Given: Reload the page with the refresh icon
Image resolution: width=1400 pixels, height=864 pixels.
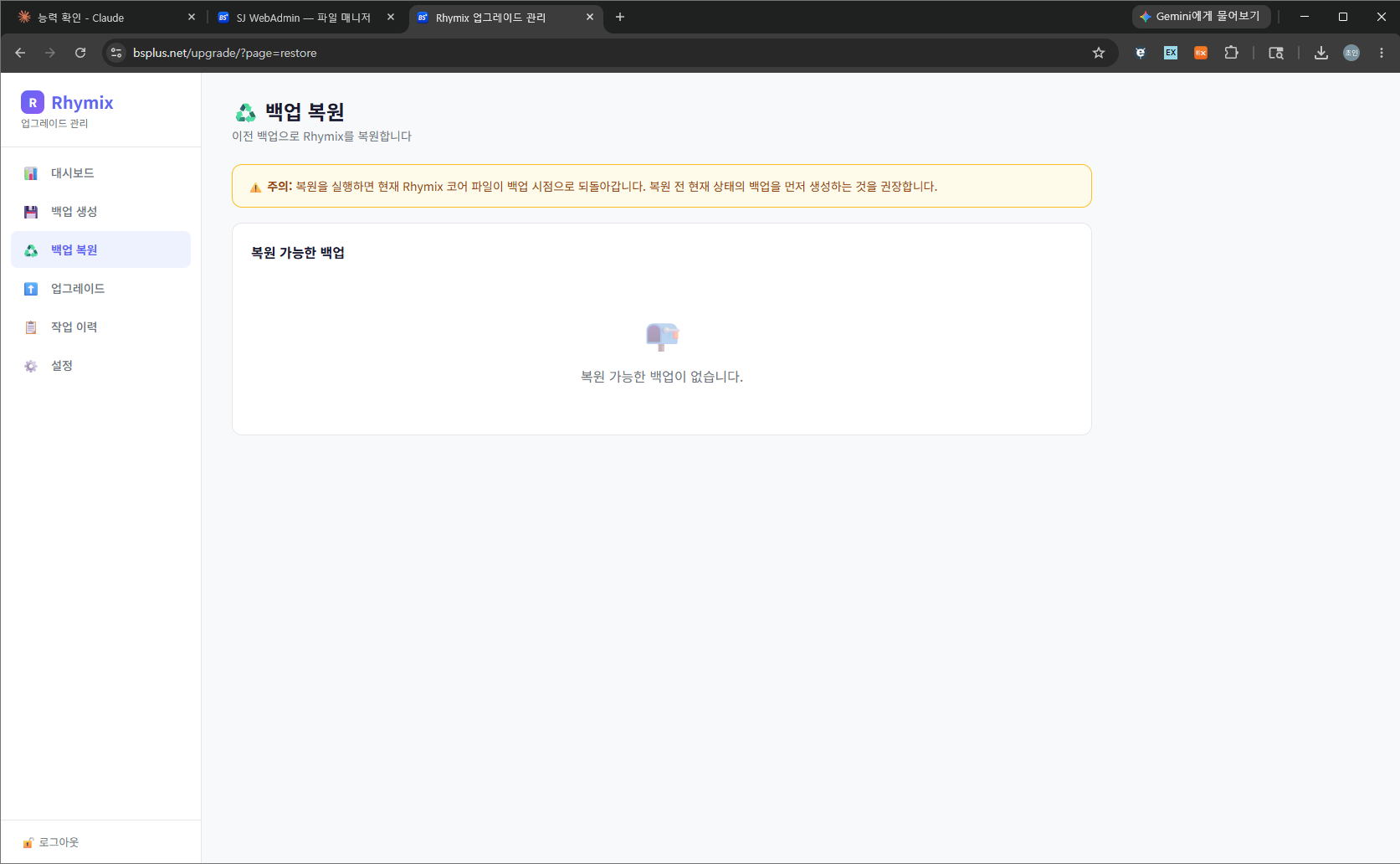Looking at the screenshot, I should coord(80,53).
